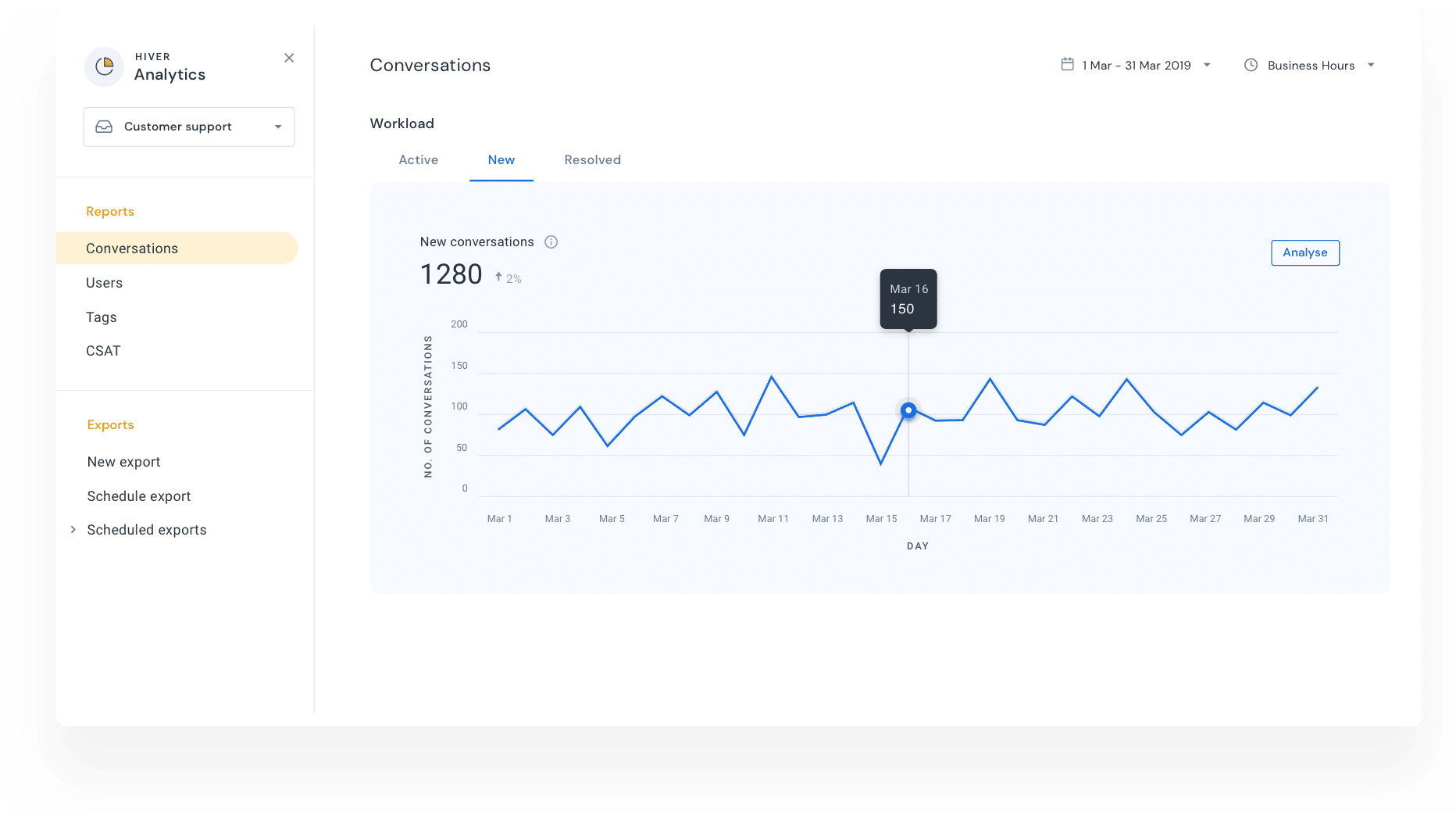This screenshot has width=1456, height=830.
Task: Close the analytics sidebar with X
Action: click(x=289, y=58)
